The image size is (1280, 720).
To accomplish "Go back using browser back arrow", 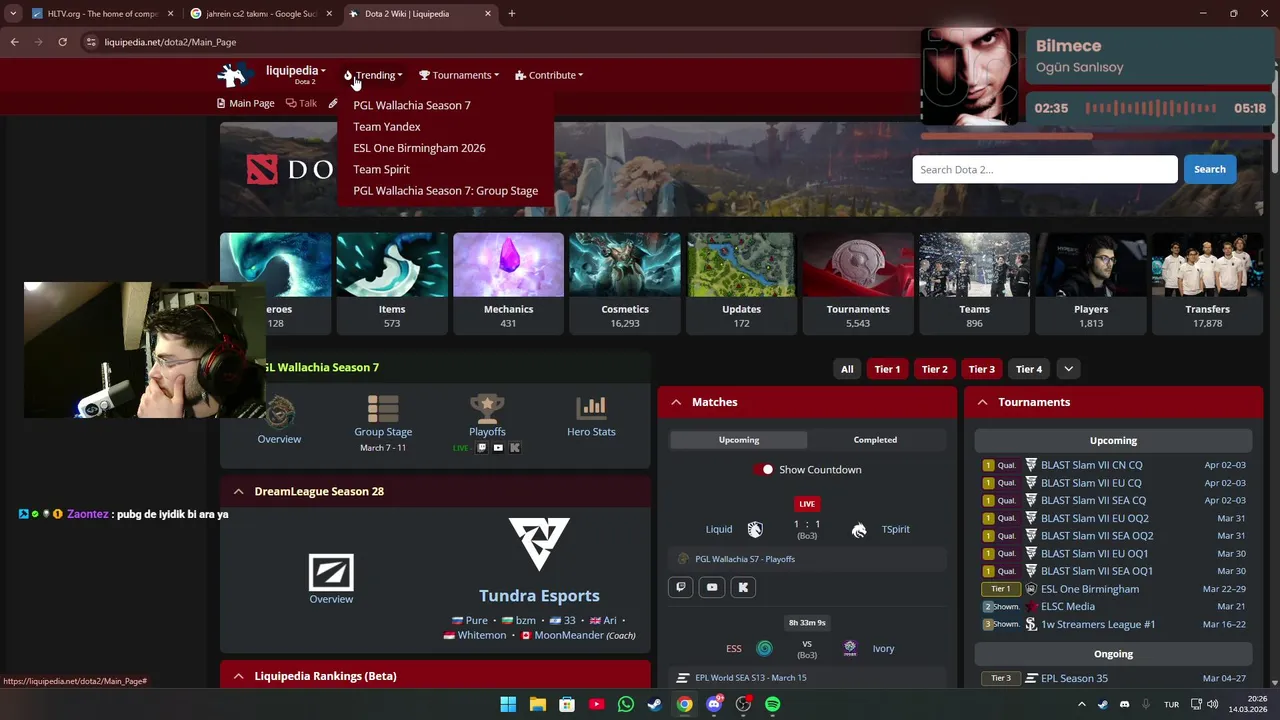I will [x=14, y=42].
